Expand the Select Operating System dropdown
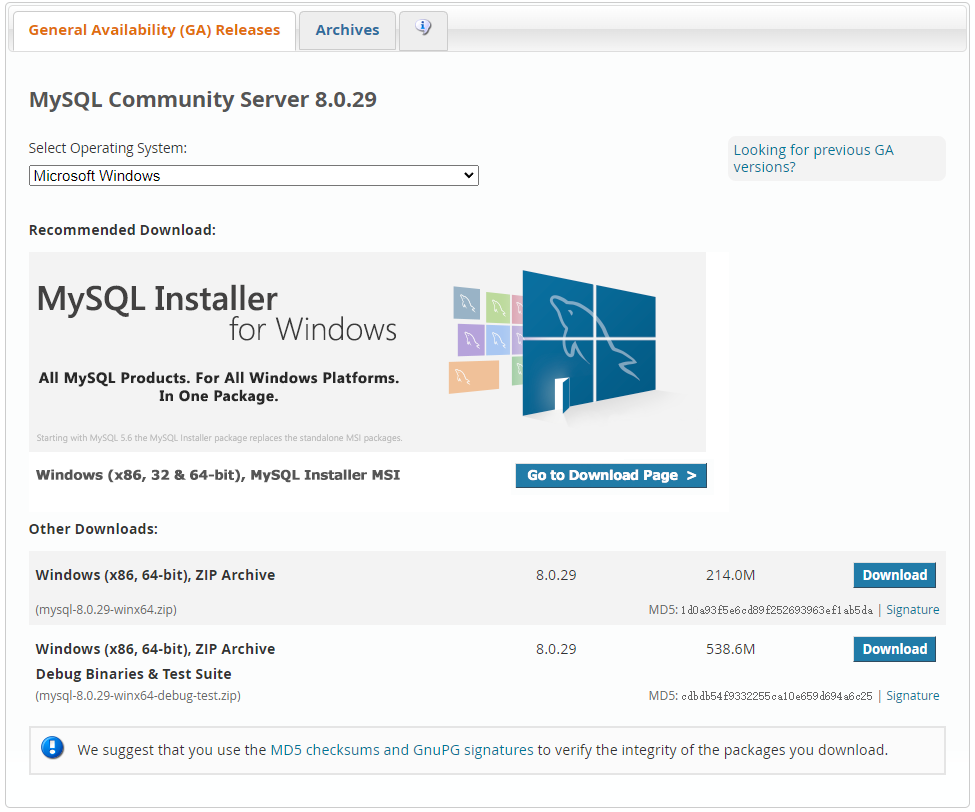The image size is (975, 812). click(254, 176)
